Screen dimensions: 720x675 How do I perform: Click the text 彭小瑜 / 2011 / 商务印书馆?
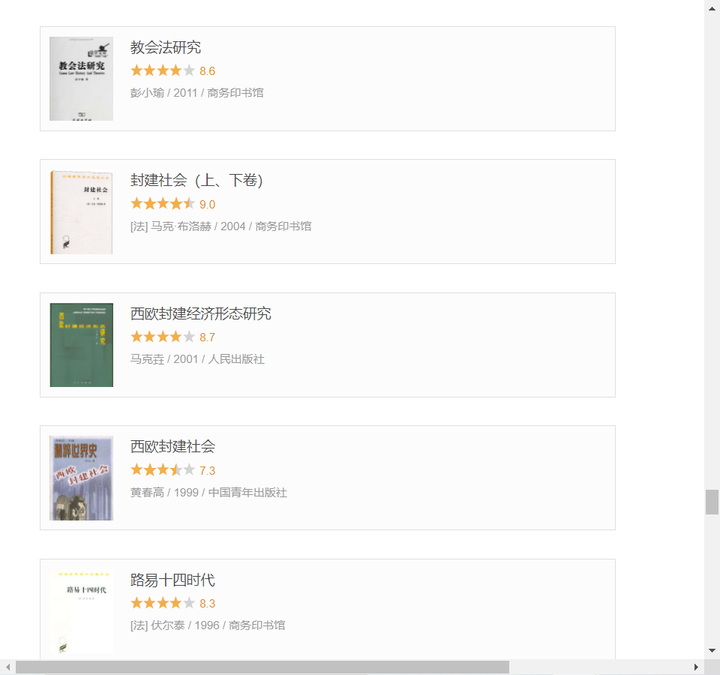pyautogui.click(x=197, y=93)
